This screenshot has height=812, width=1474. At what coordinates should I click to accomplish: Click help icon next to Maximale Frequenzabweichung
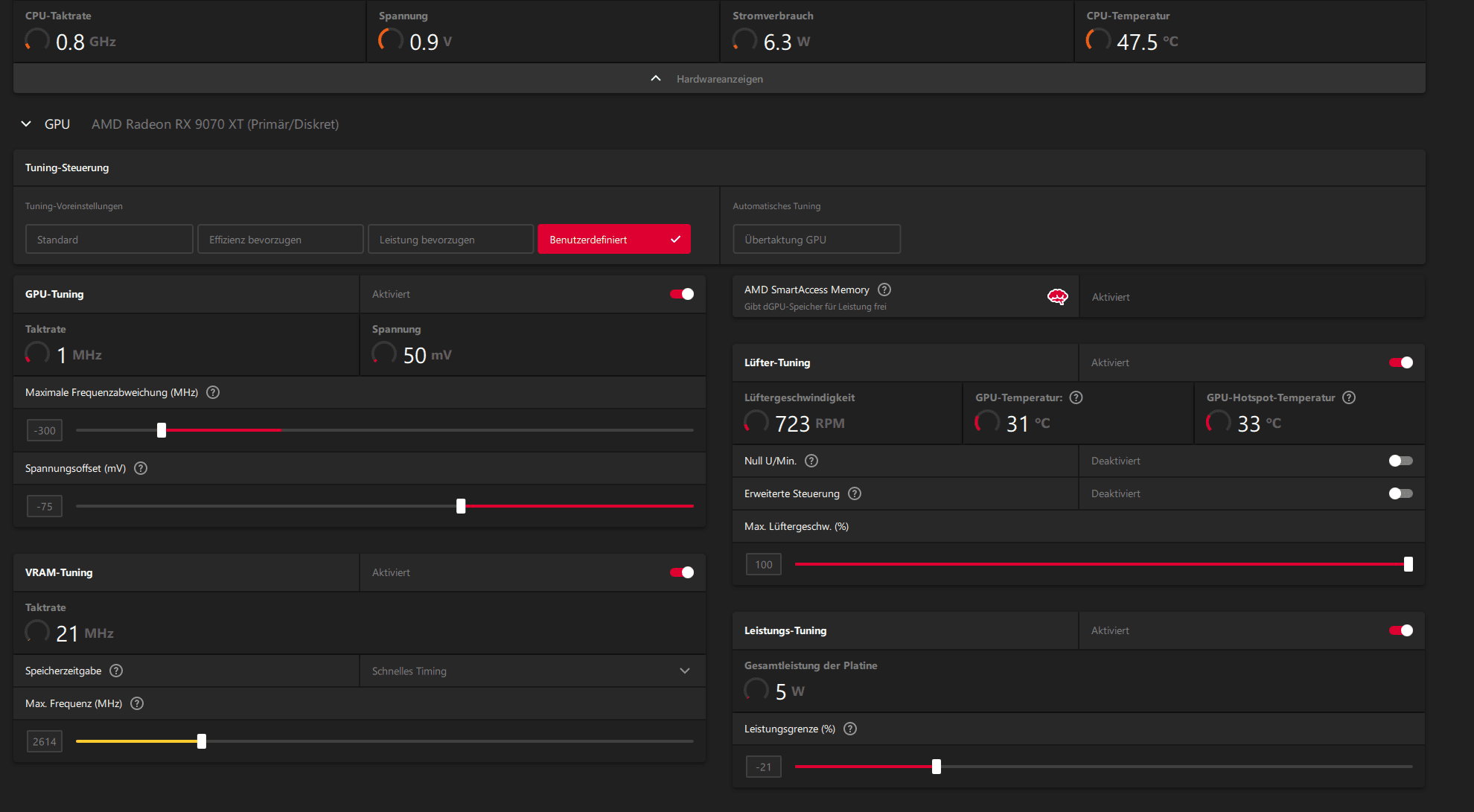coord(213,392)
